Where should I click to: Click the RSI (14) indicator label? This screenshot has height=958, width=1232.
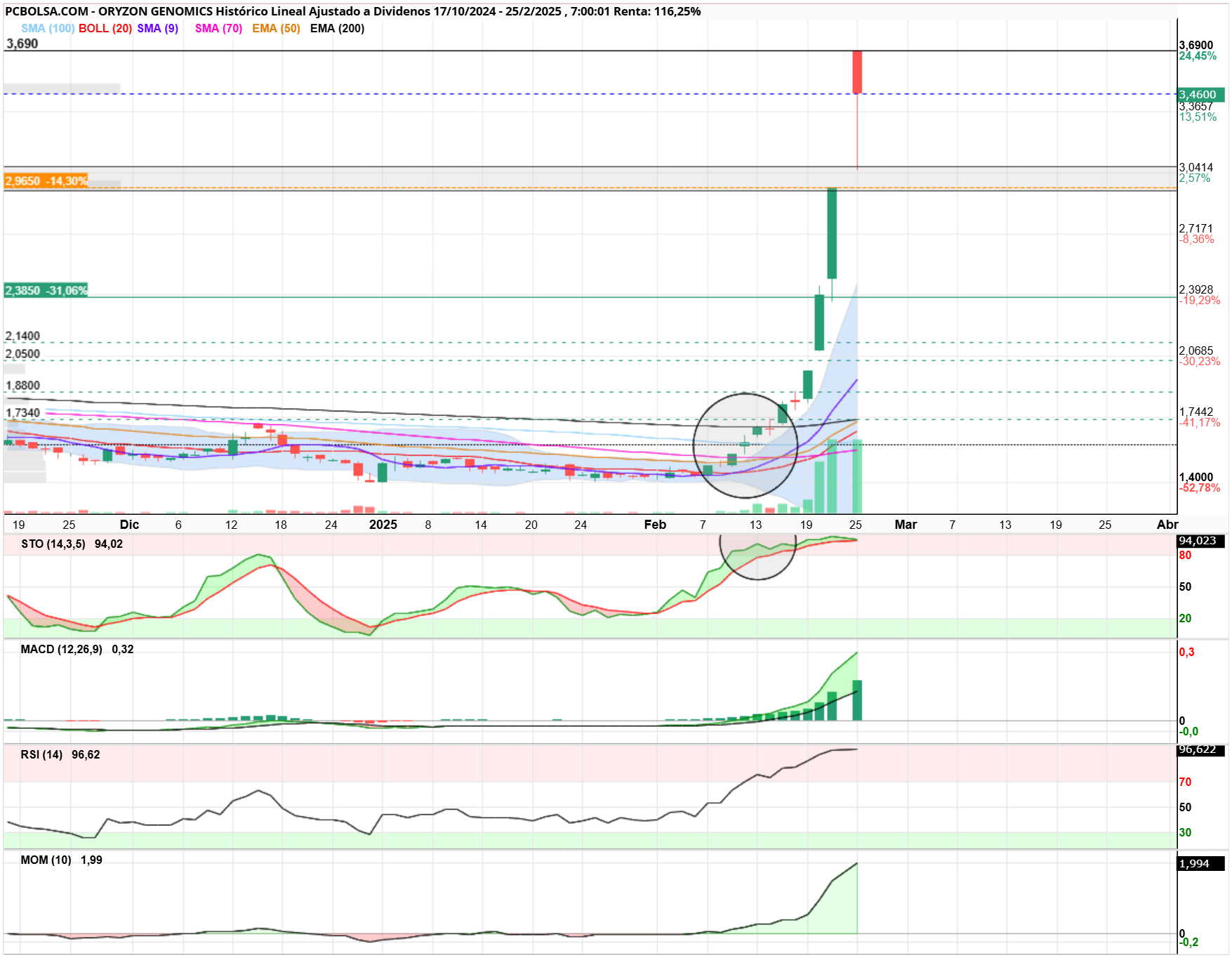pos(41,755)
